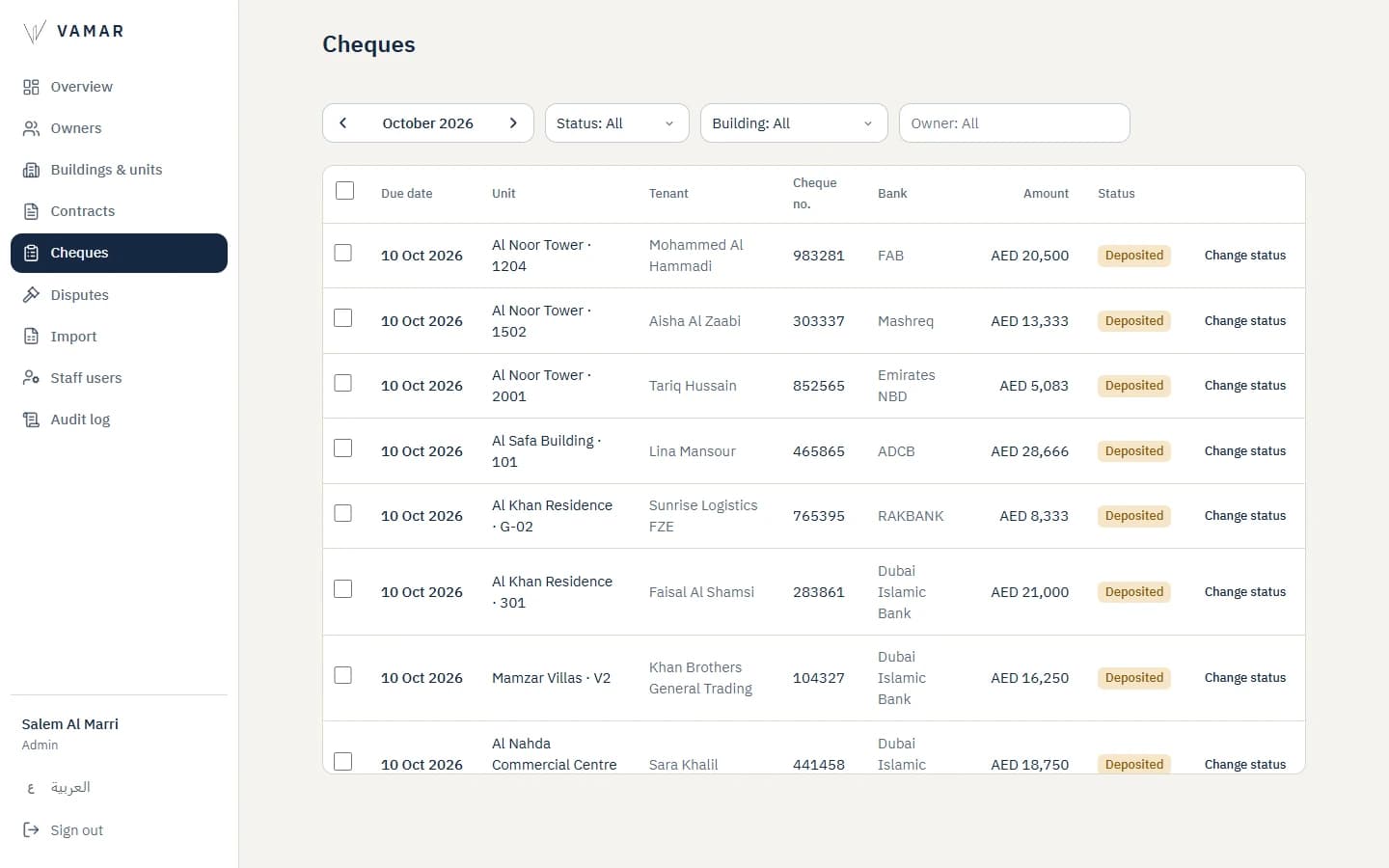Go to next month with right chevron

point(513,123)
